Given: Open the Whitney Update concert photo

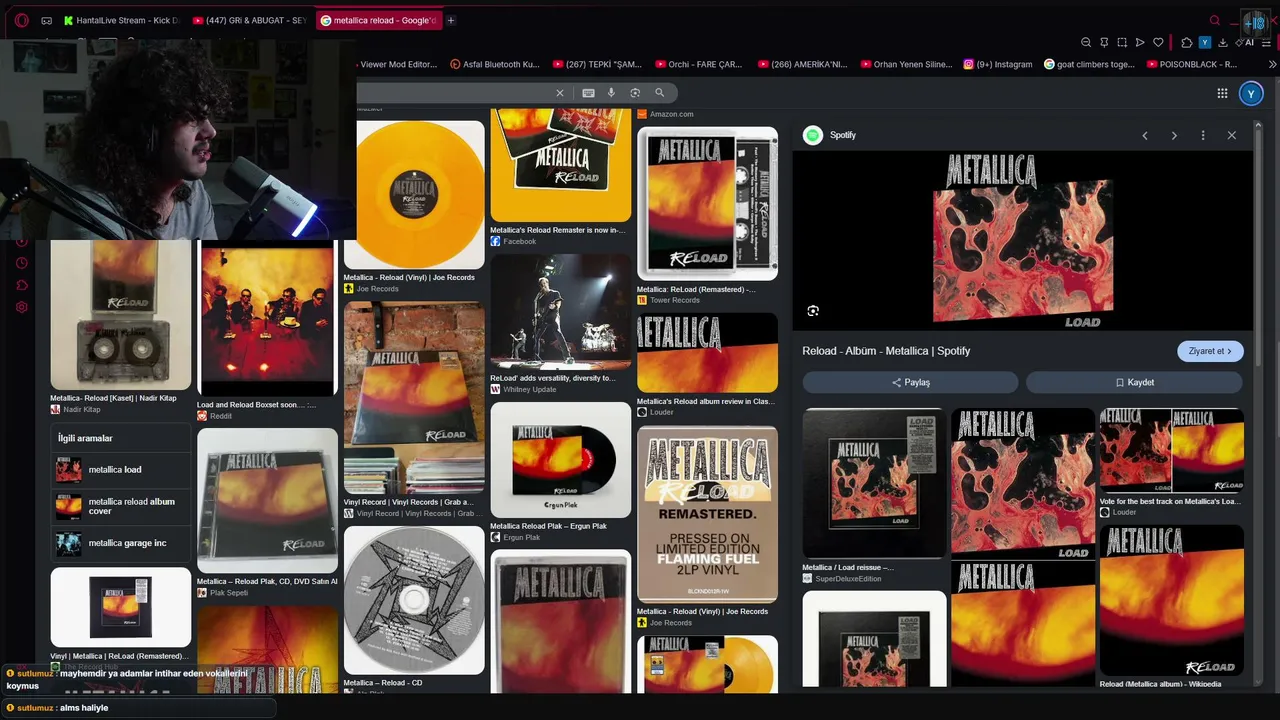Looking at the screenshot, I should click(561, 312).
